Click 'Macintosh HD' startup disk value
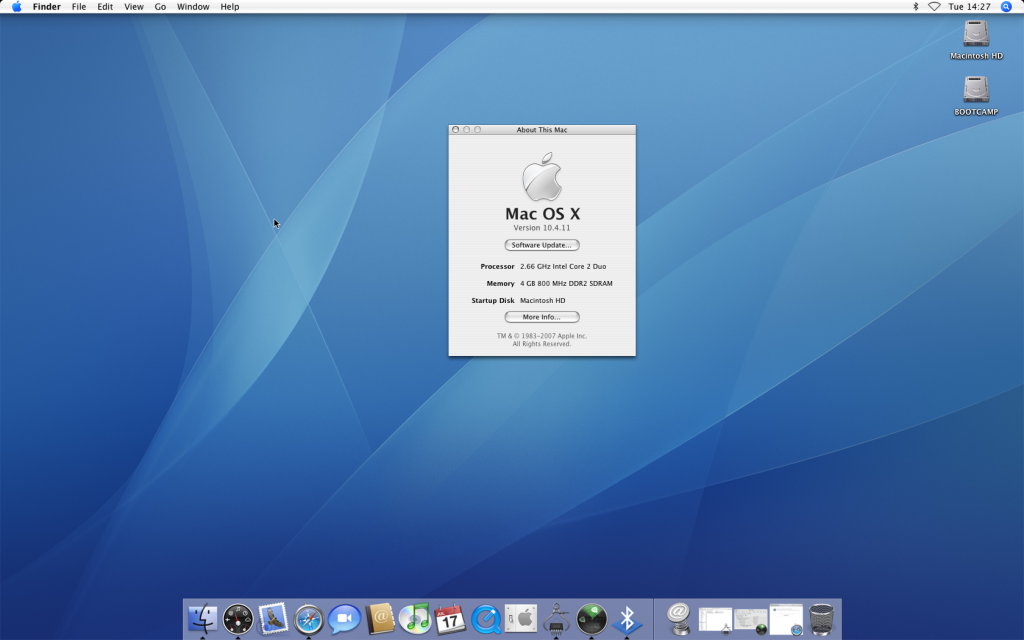 pos(543,300)
